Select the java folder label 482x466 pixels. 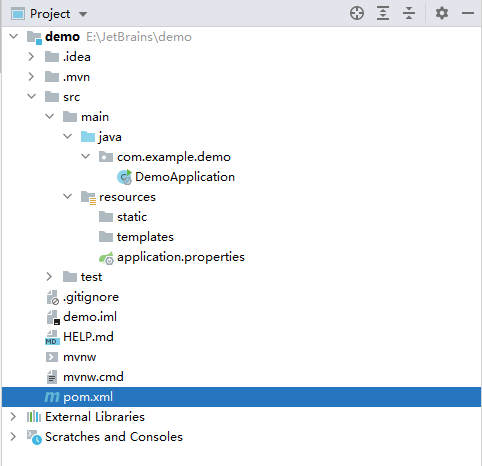coord(110,137)
